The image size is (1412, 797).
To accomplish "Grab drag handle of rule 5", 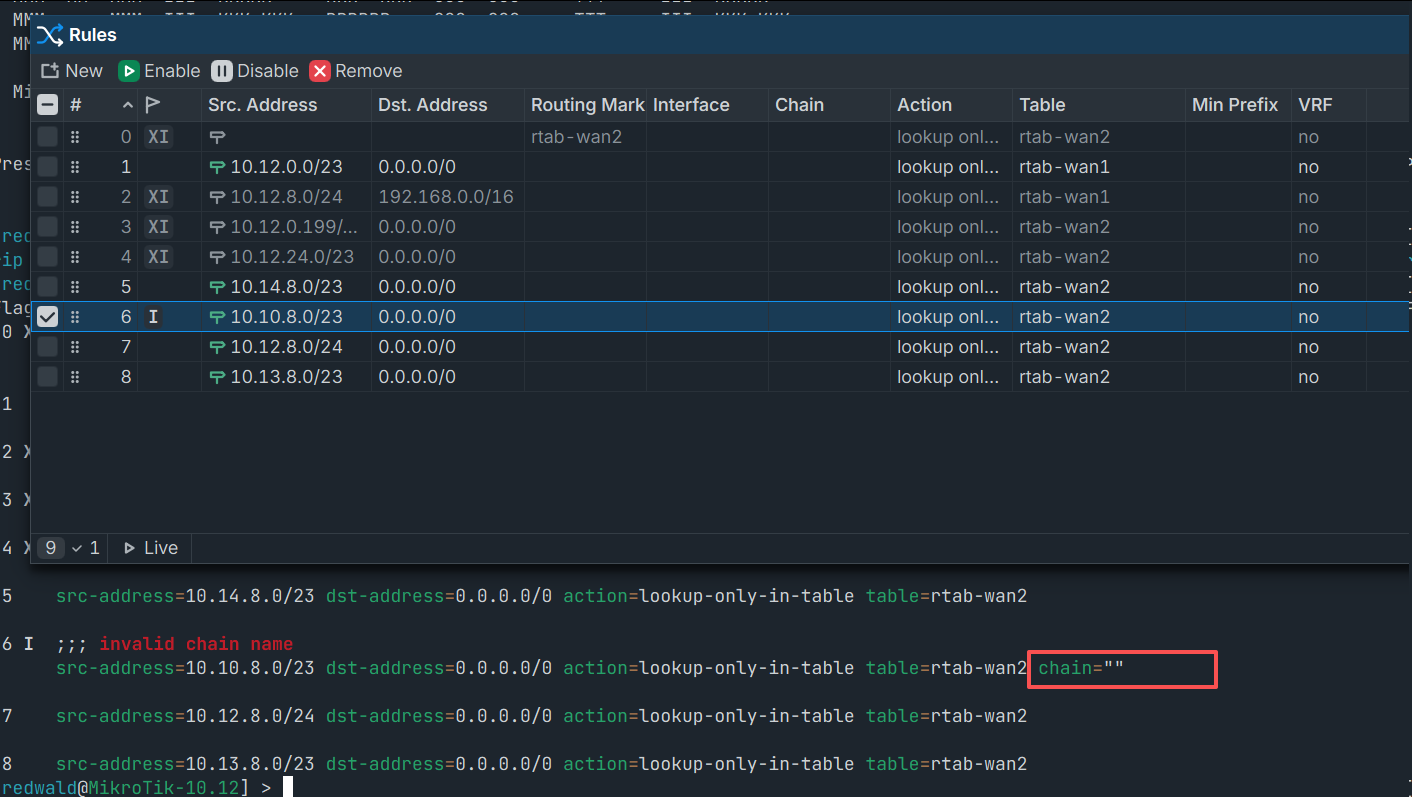I will coord(75,287).
